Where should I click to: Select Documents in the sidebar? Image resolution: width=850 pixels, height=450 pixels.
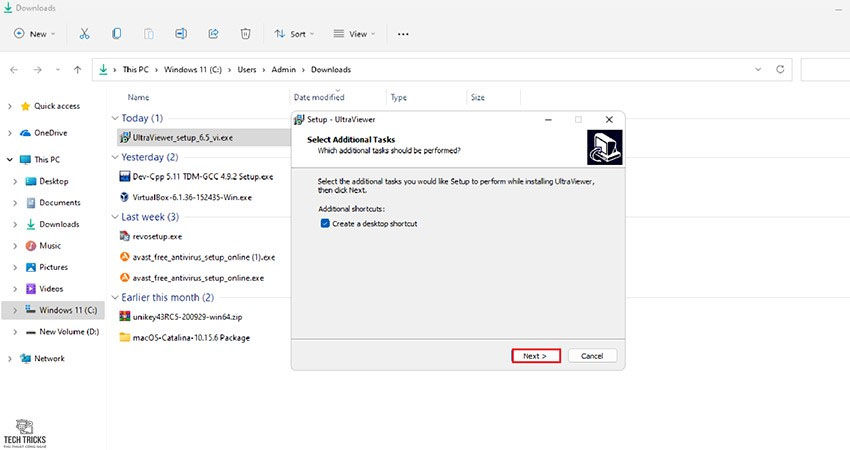point(60,203)
